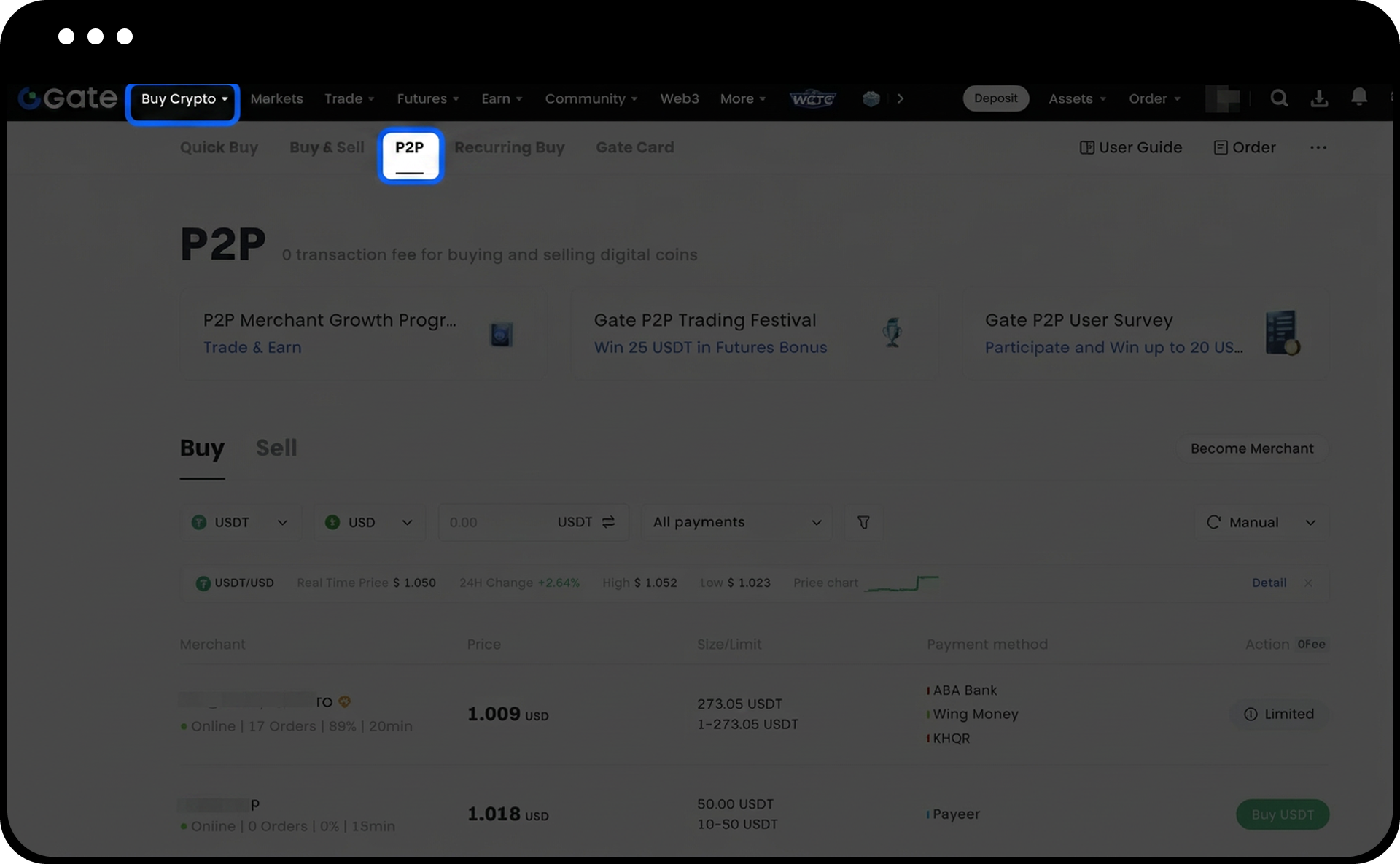Click the WCTC event logo
The width and height of the screenshot is (1400, 864).
(813, 99)
